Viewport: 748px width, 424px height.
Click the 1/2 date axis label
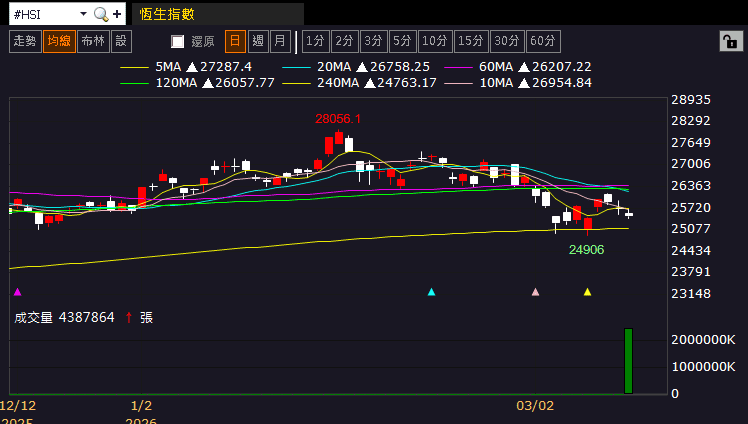coord(141,406)
